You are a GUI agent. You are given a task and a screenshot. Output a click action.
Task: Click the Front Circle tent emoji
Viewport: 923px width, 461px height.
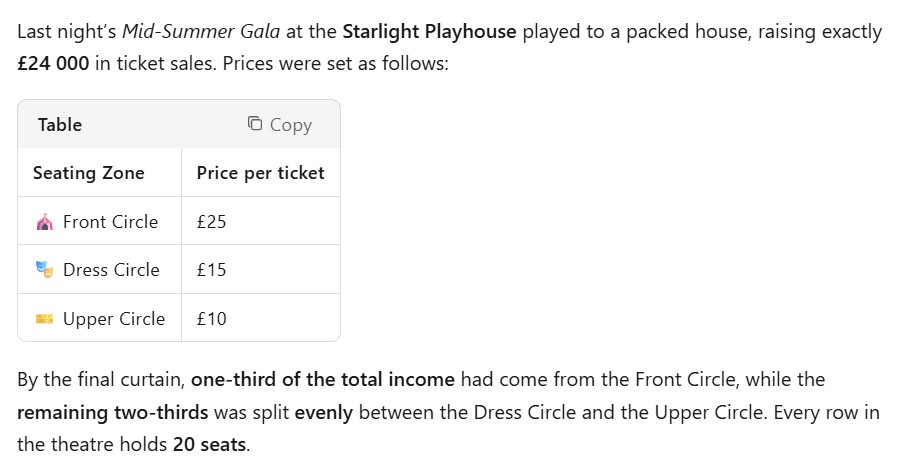point(43,222)
